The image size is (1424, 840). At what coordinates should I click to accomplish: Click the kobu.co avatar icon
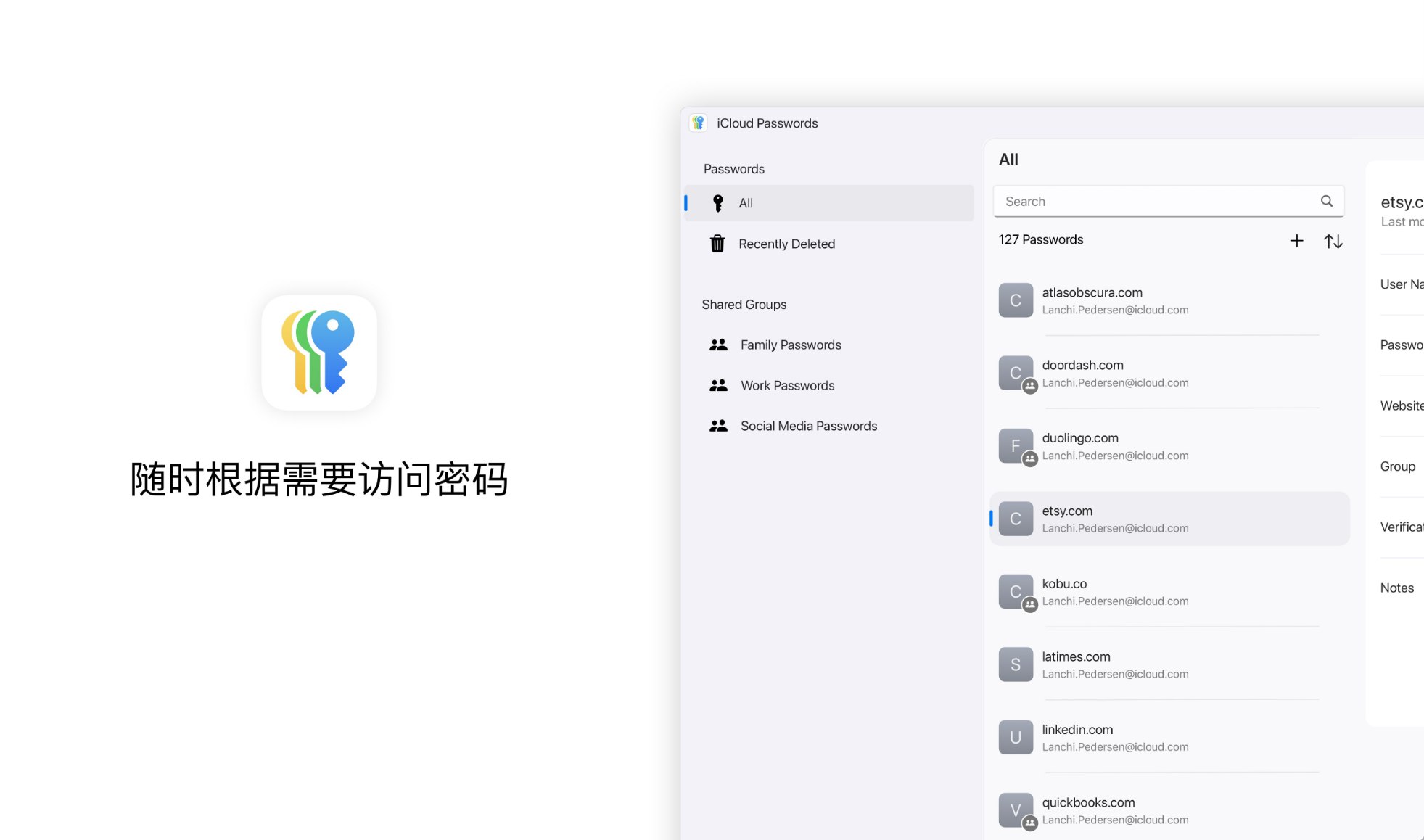tap(1016, 592)
